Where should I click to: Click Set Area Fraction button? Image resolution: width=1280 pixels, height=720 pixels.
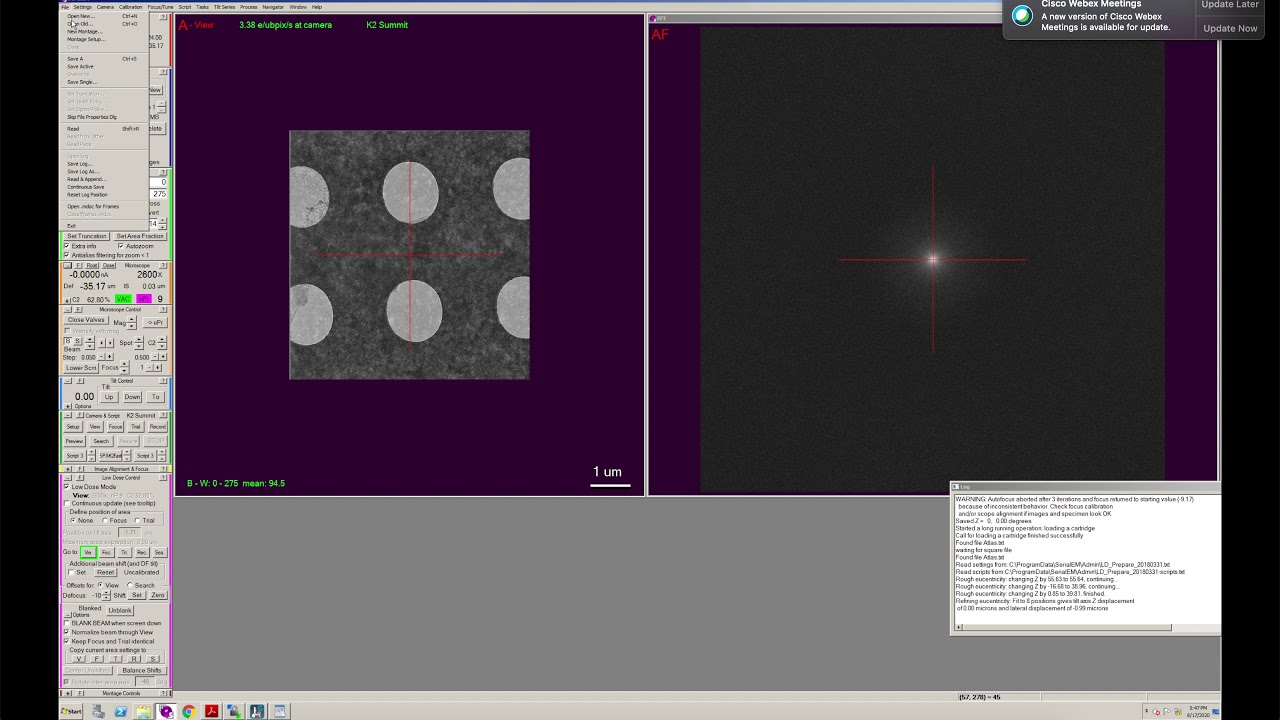[x=139, y=236]
